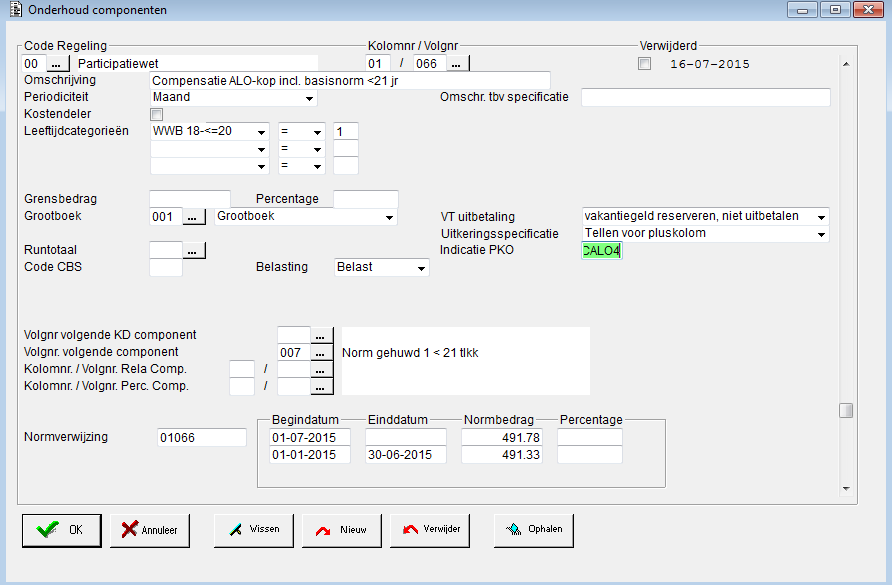Viewport: 892px width, 585px height.
Task: Click the Volgnr field containing 066
Action: pos(430,64)
